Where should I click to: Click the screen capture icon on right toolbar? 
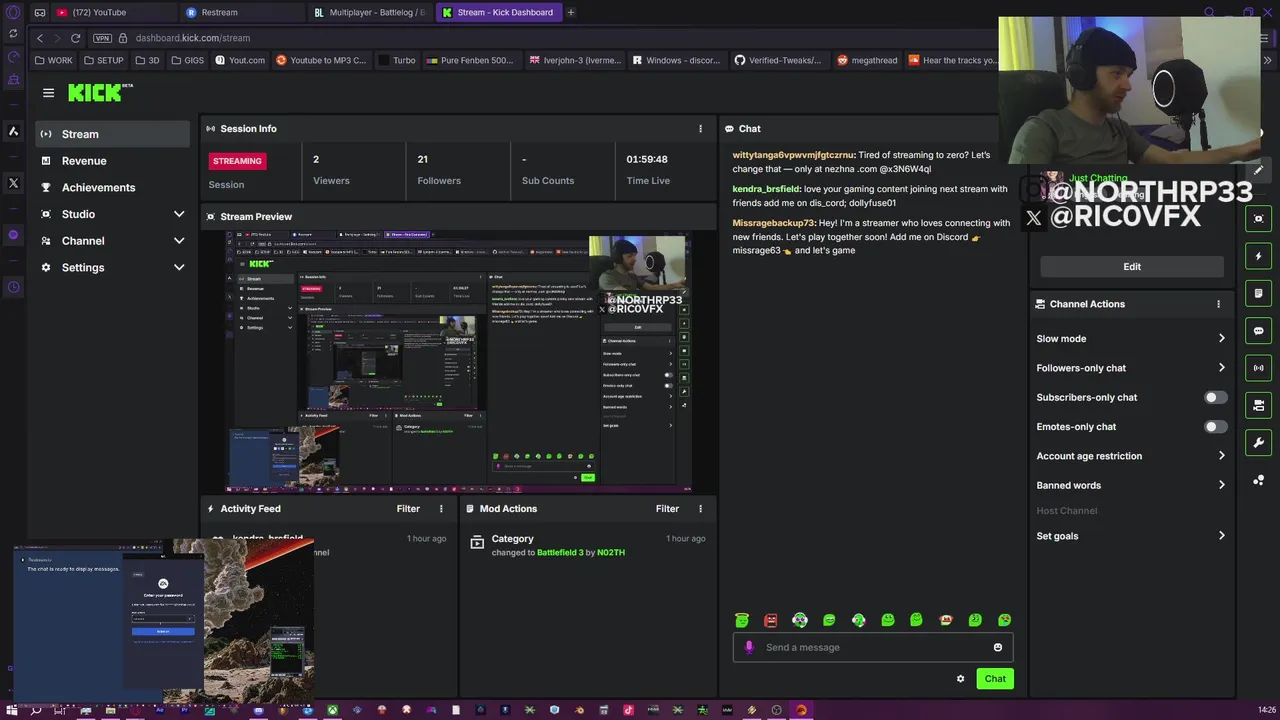click(1258, 218)
